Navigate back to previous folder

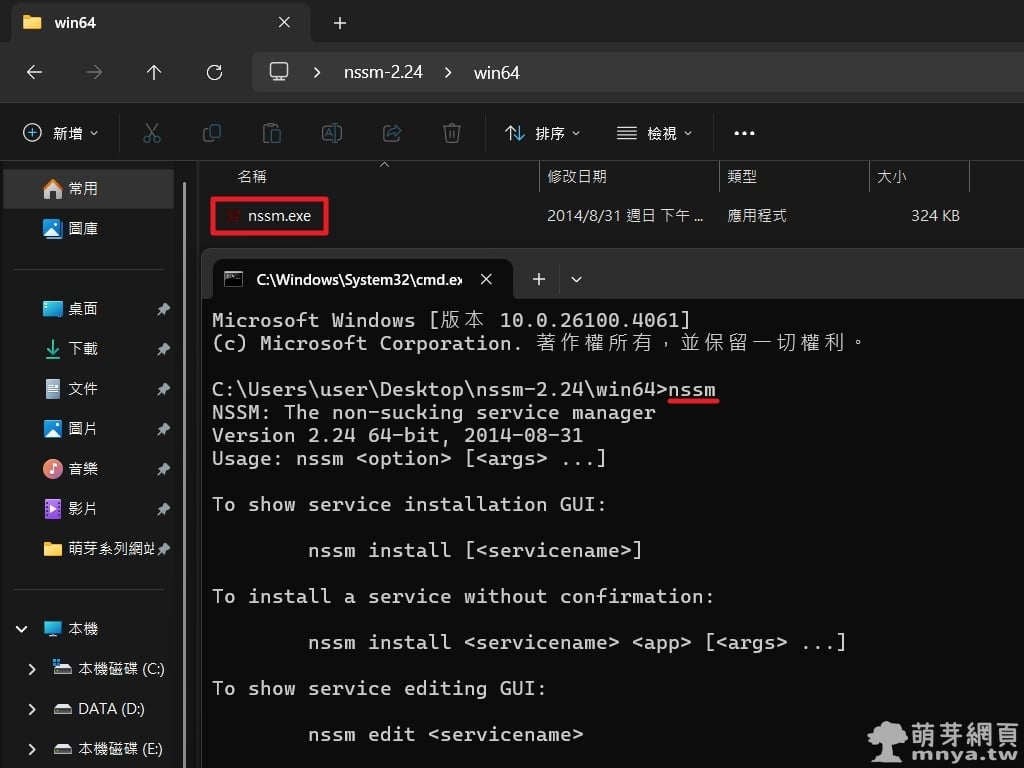[x=34, y=72]
